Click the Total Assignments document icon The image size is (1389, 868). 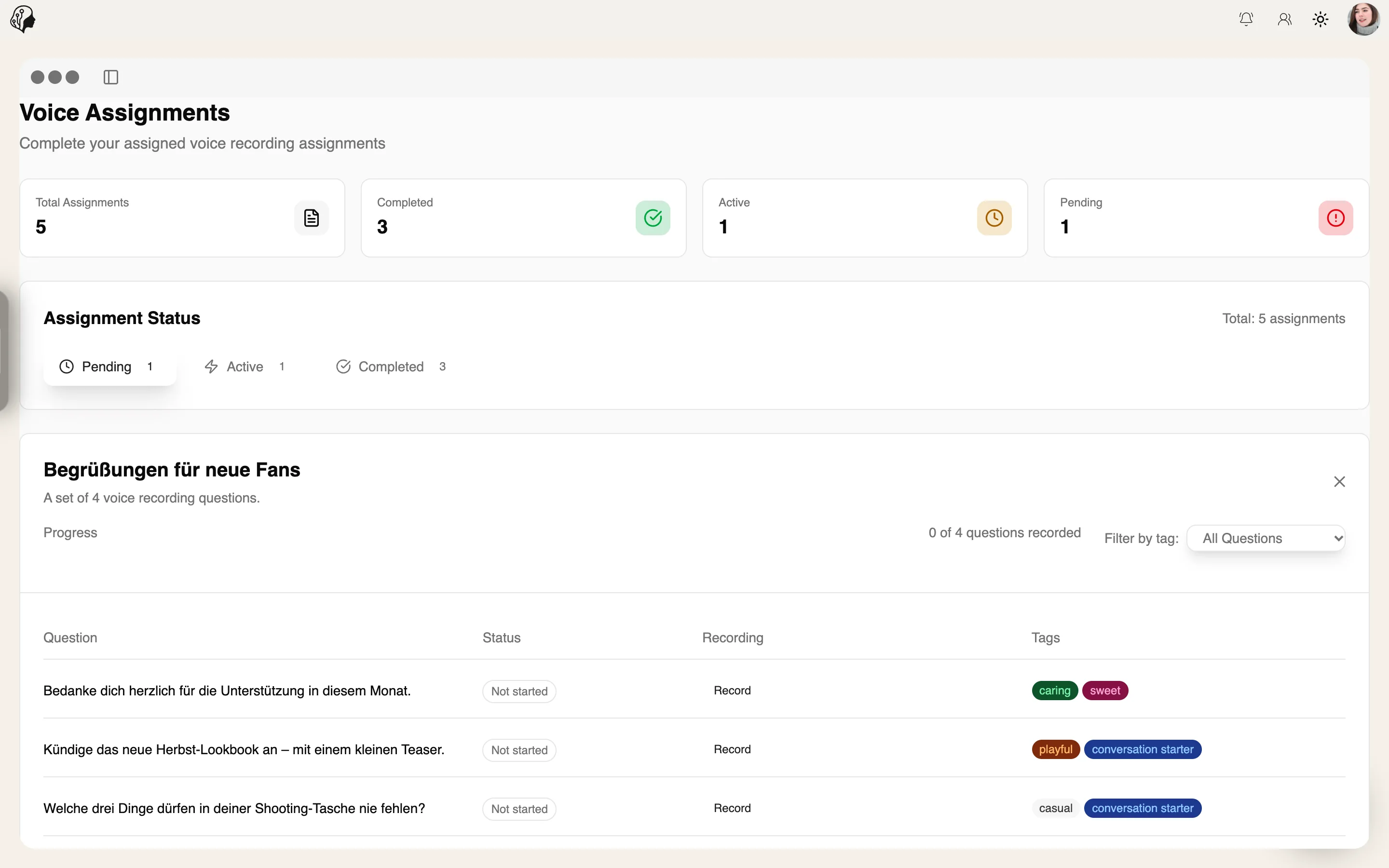(312, 218)
